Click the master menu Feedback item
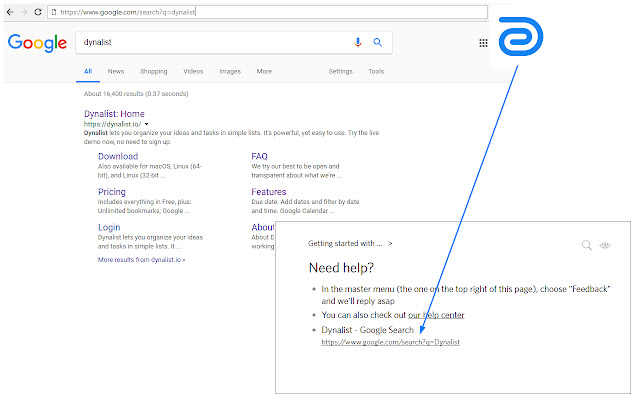640x400 pixels. pos(465,295)
